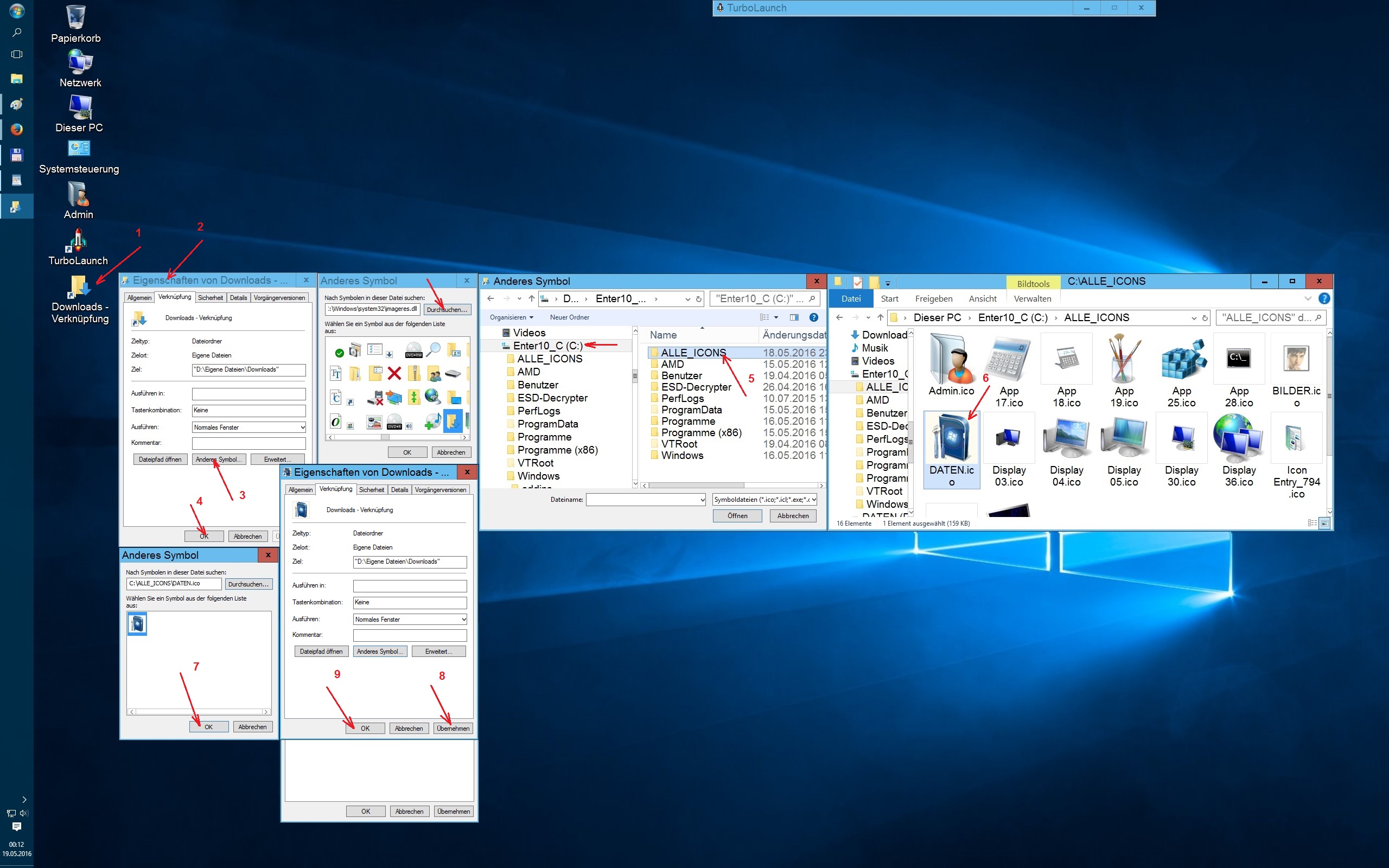Select ESD-Decrypter in folder tree

click(552, 398)
